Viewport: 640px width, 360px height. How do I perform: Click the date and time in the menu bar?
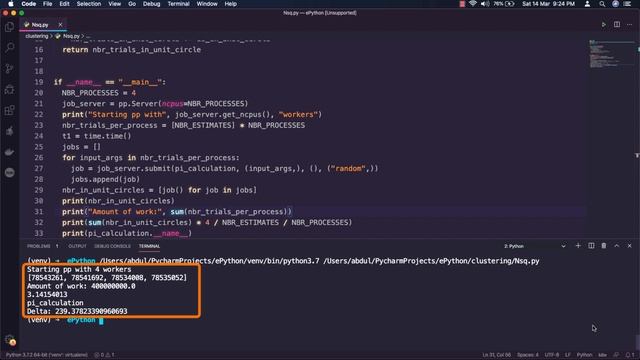tap(548, 4)
